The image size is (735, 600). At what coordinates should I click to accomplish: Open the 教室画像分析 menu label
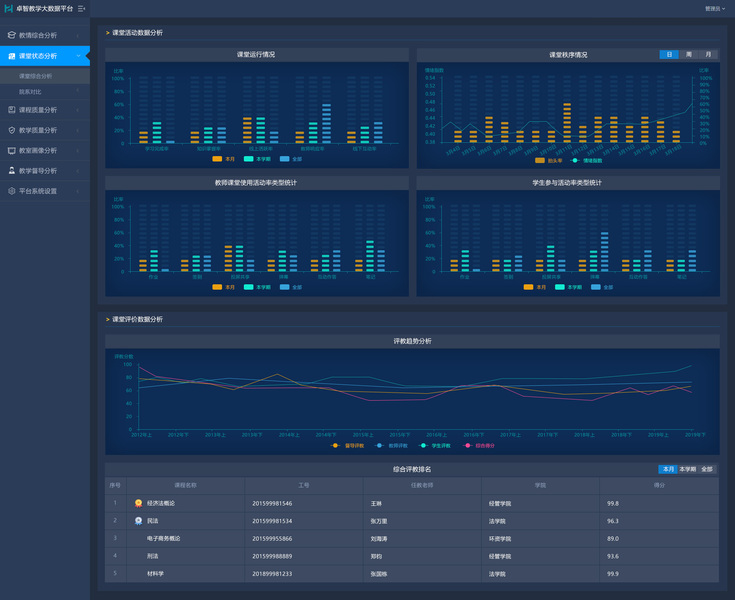pyautogui.click(x=38, y=150)
